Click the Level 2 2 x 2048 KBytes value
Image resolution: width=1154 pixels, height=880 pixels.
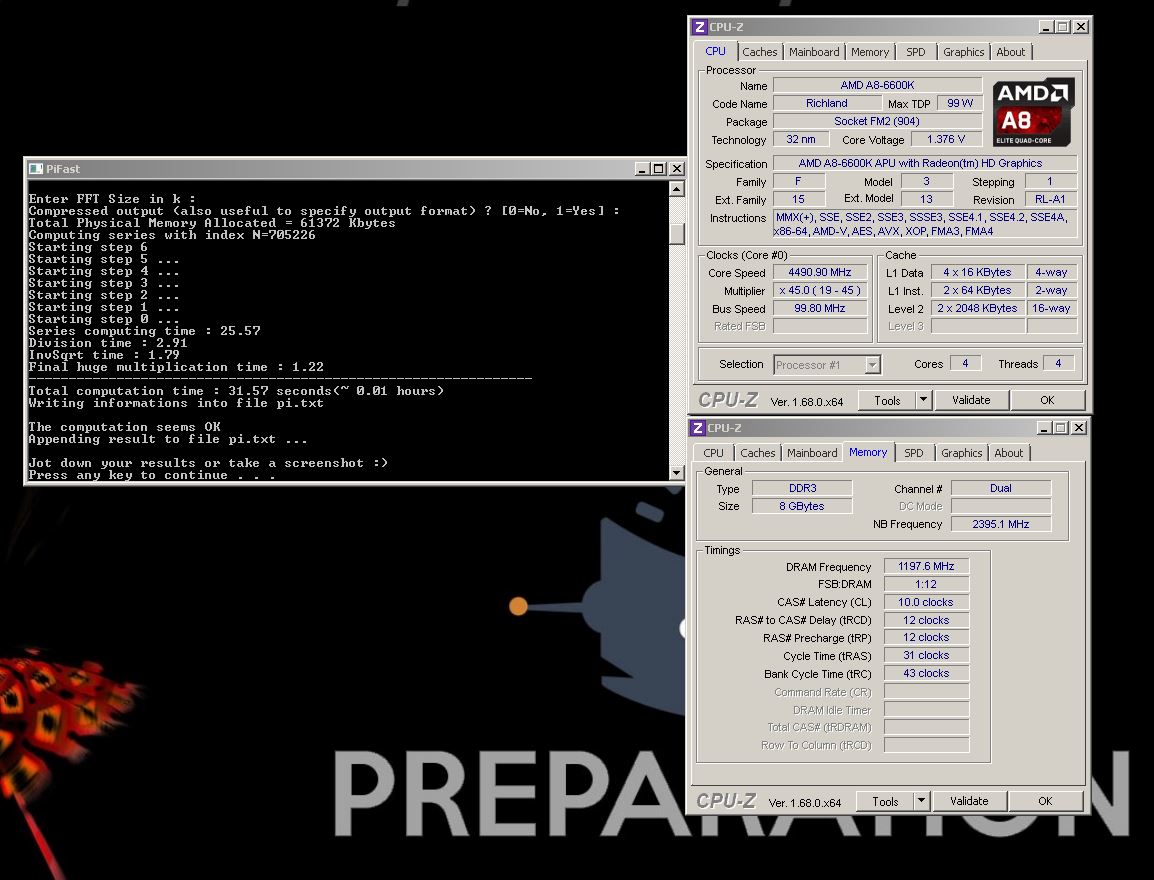tap(977, 308)
